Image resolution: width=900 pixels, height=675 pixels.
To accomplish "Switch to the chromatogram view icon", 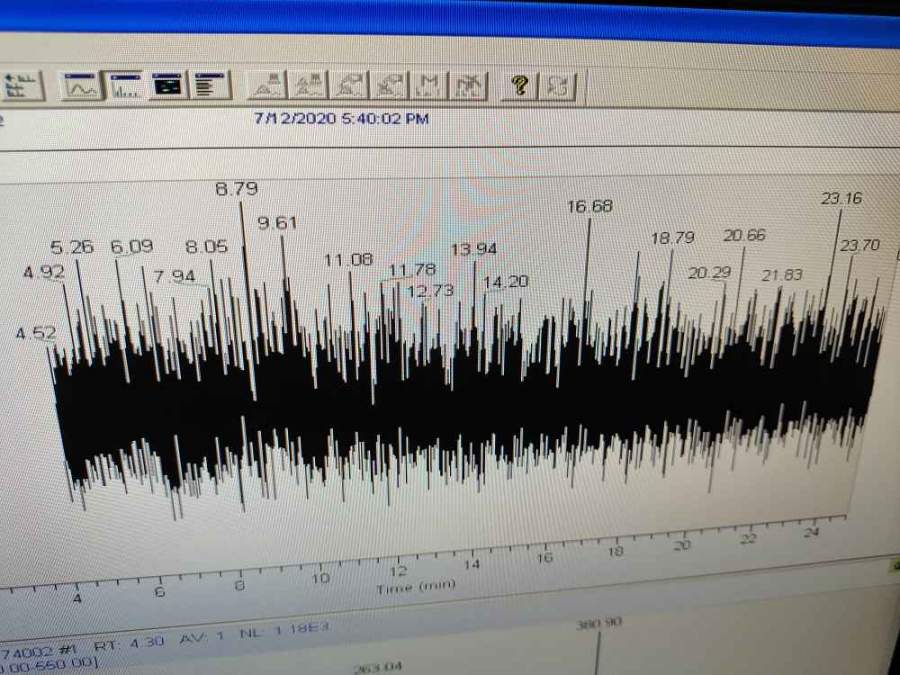I will point(81,86).
